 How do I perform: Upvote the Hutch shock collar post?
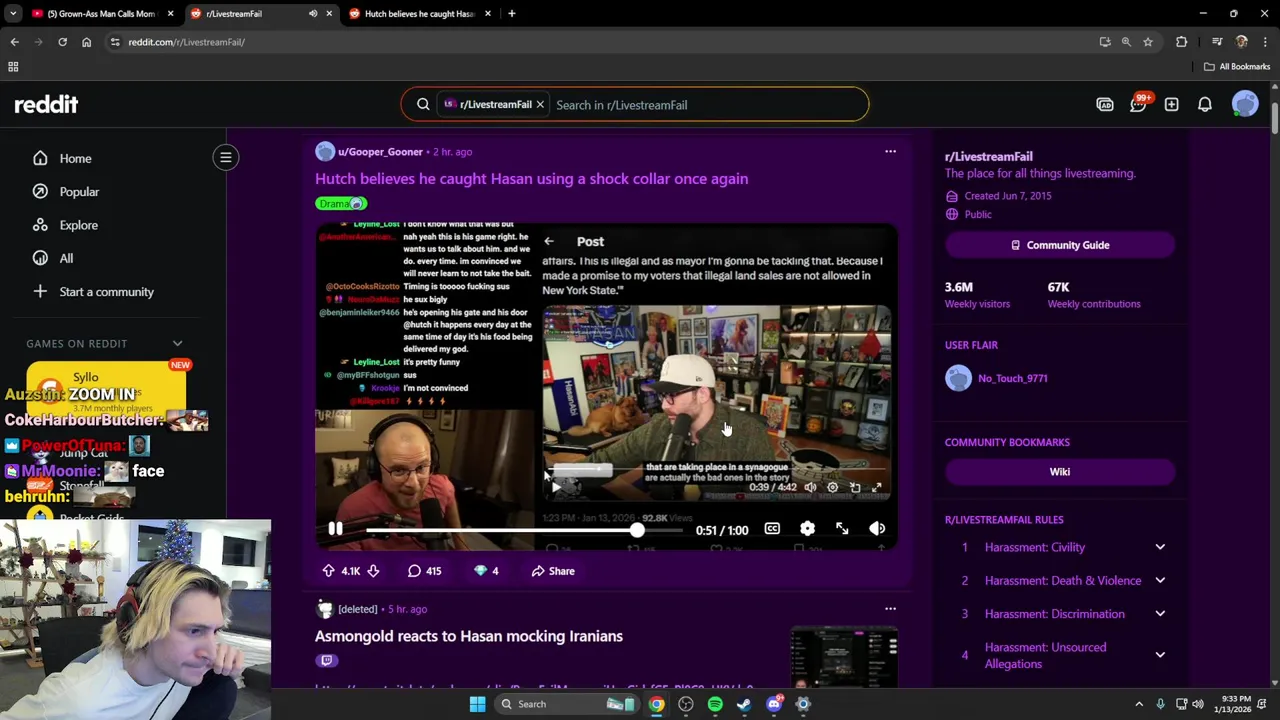pos(328,571)
